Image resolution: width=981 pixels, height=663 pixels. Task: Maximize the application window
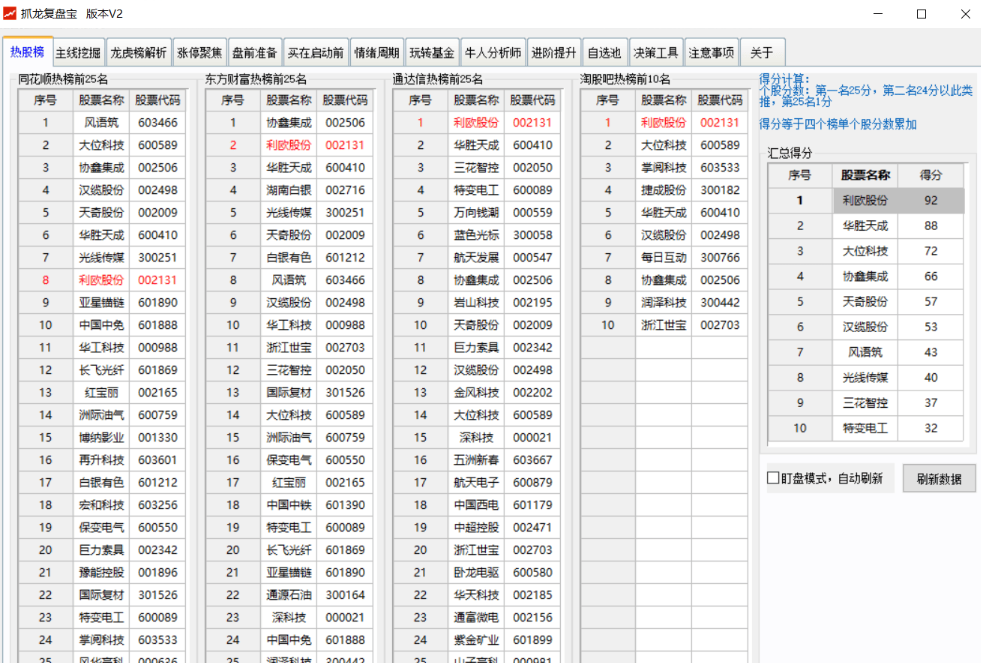tap(921, 14)
